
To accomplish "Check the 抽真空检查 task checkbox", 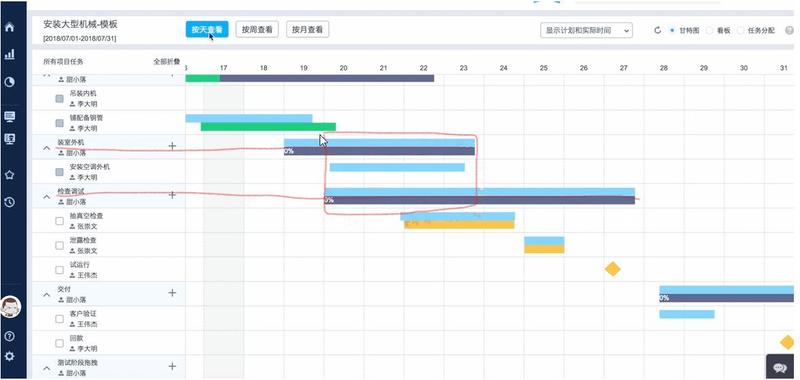I will (60, 221).
